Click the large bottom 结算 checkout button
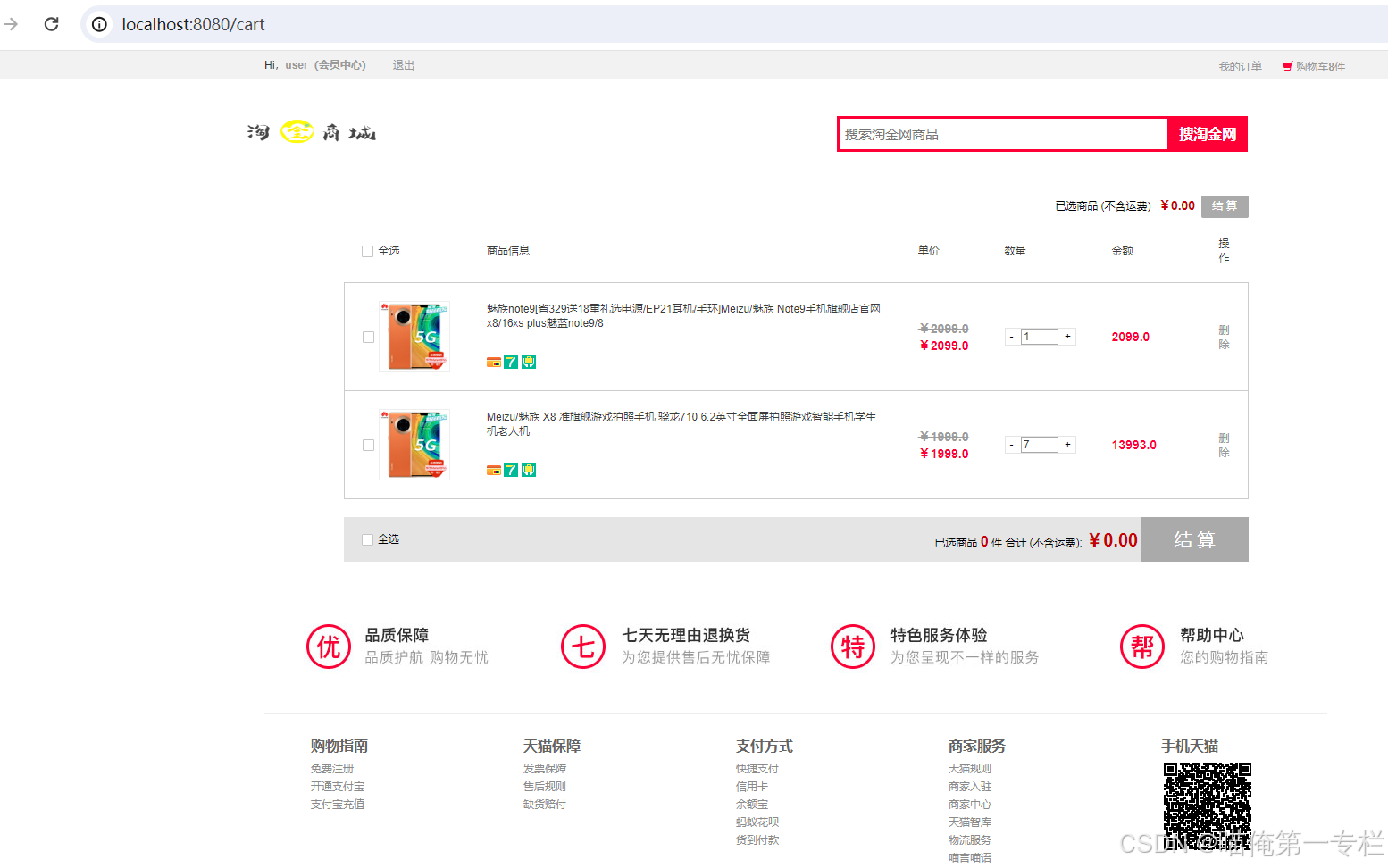The width and height of the screenshot is (1388, 868). tap(1195, 539)
